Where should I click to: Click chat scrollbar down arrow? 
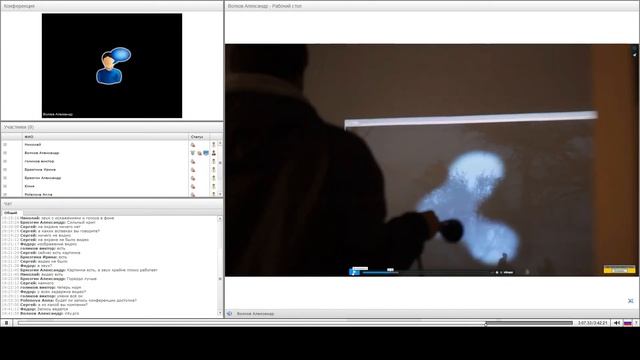220,313
